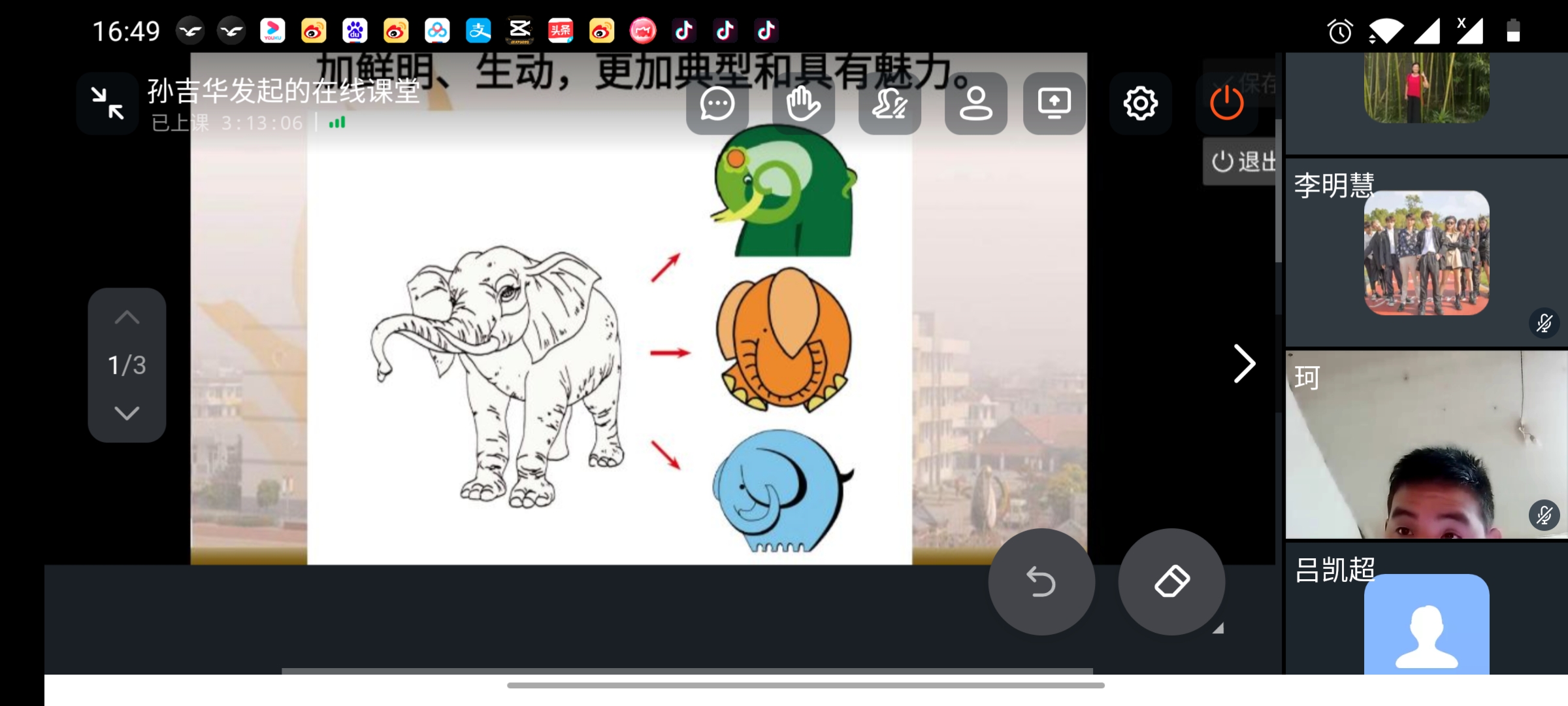Select 吕凯超's avatar placeholder
This screenshot has height=706, width=1568.
[x=1426, y=624]
